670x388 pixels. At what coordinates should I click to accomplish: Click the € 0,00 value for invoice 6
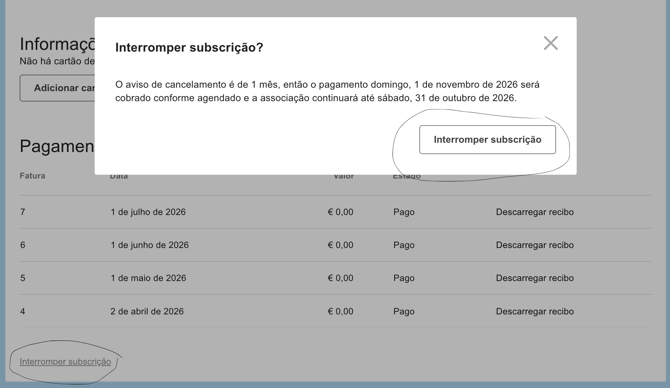coord(341,245)
